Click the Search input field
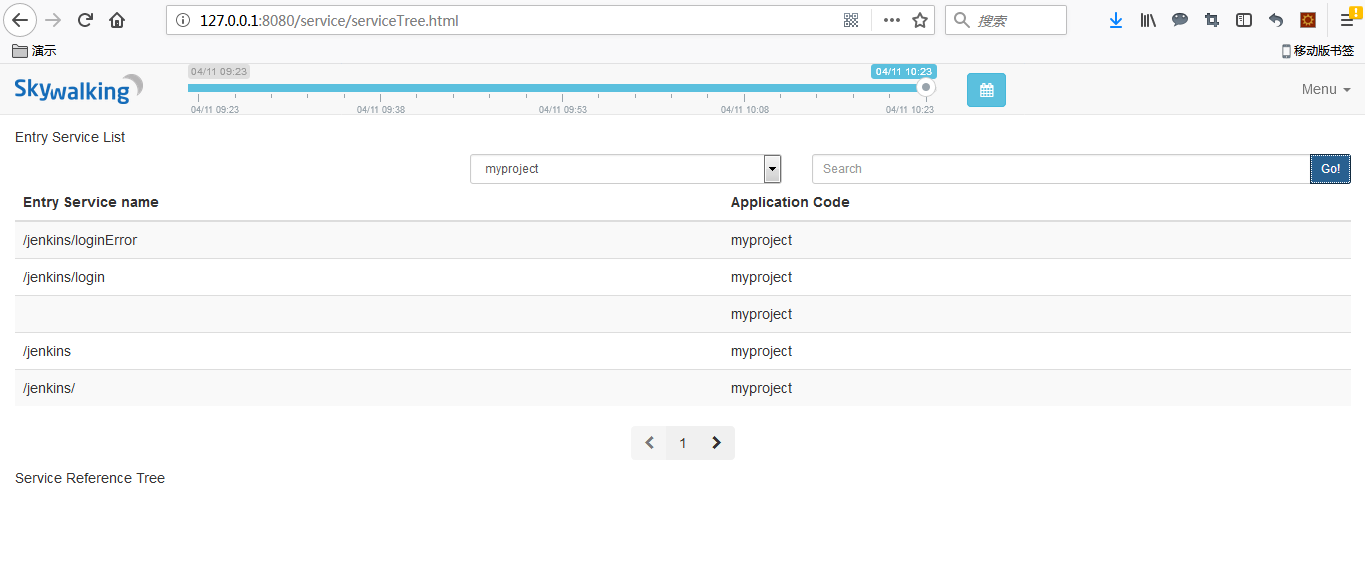 coord(1061,169)
